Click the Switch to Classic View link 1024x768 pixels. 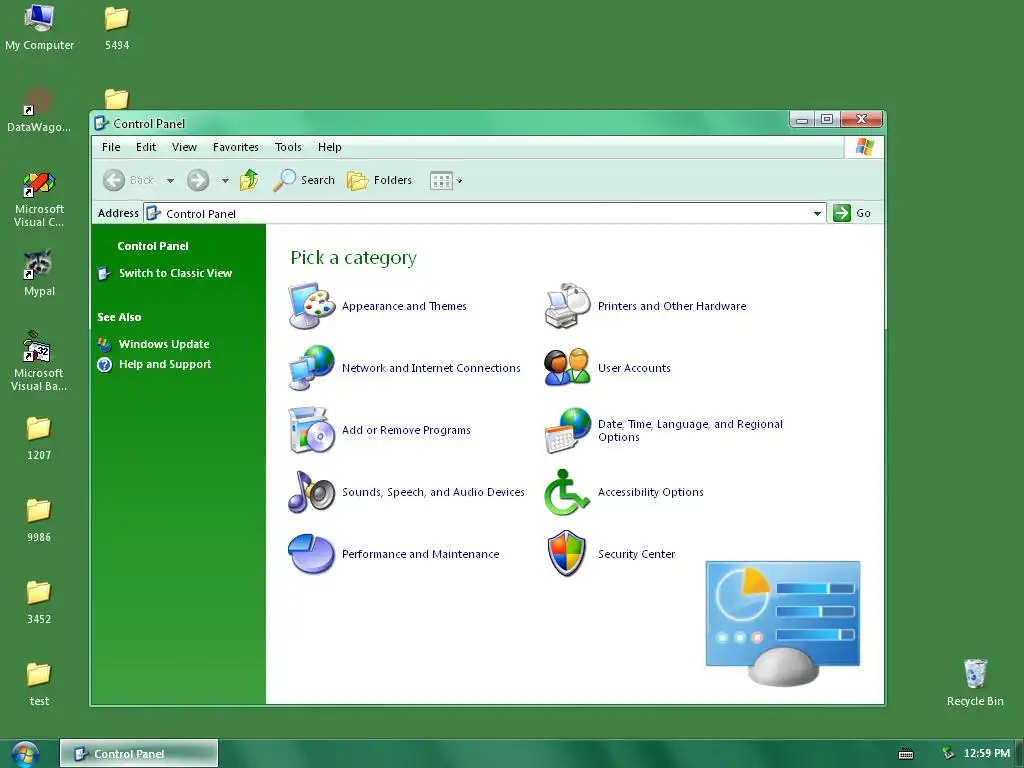(176, 273)
